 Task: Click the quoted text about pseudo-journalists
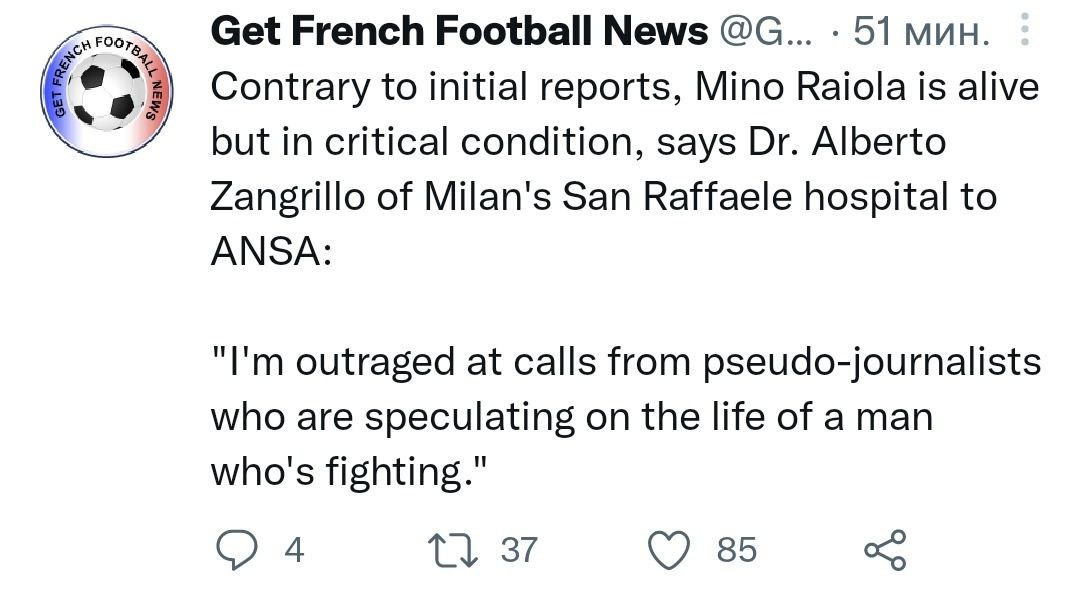tap(625, 362)
